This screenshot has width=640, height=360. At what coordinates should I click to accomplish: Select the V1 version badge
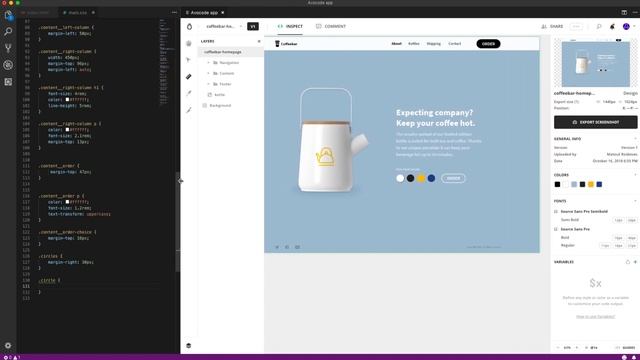(253, 27)
